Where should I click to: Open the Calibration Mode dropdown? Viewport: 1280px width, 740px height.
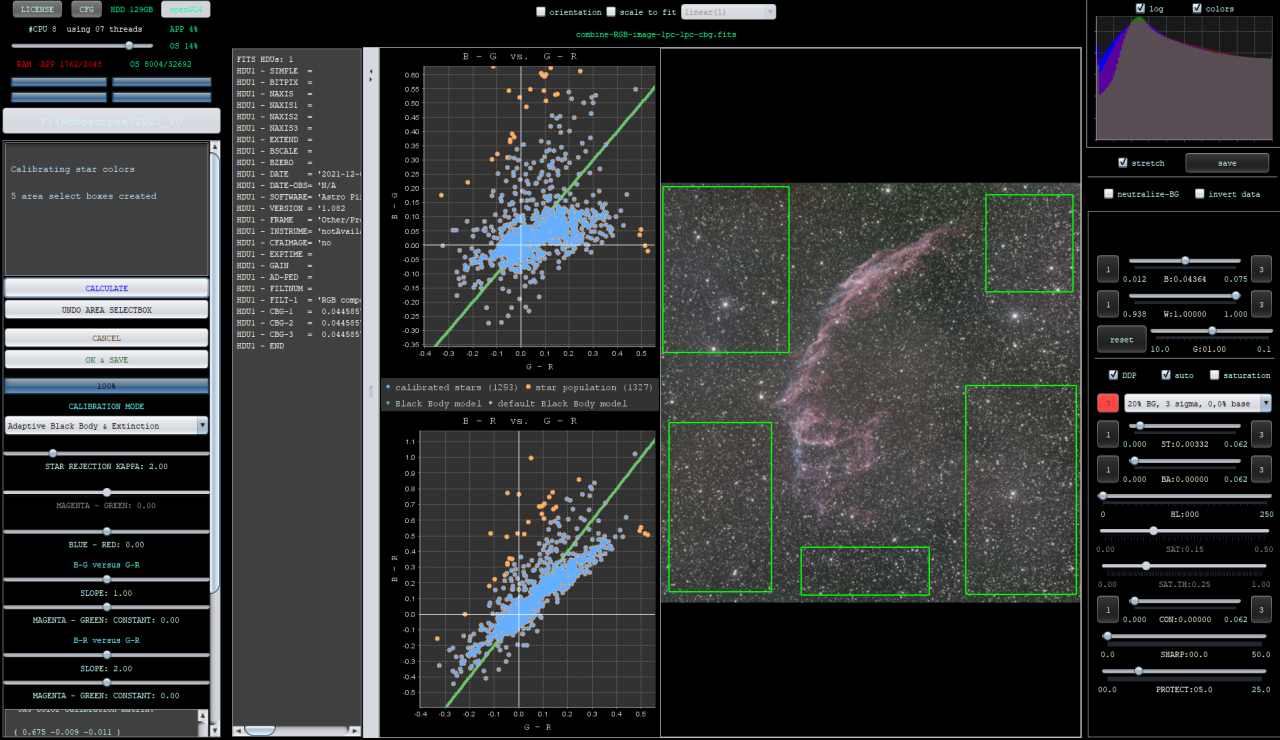tap(106, 425)
